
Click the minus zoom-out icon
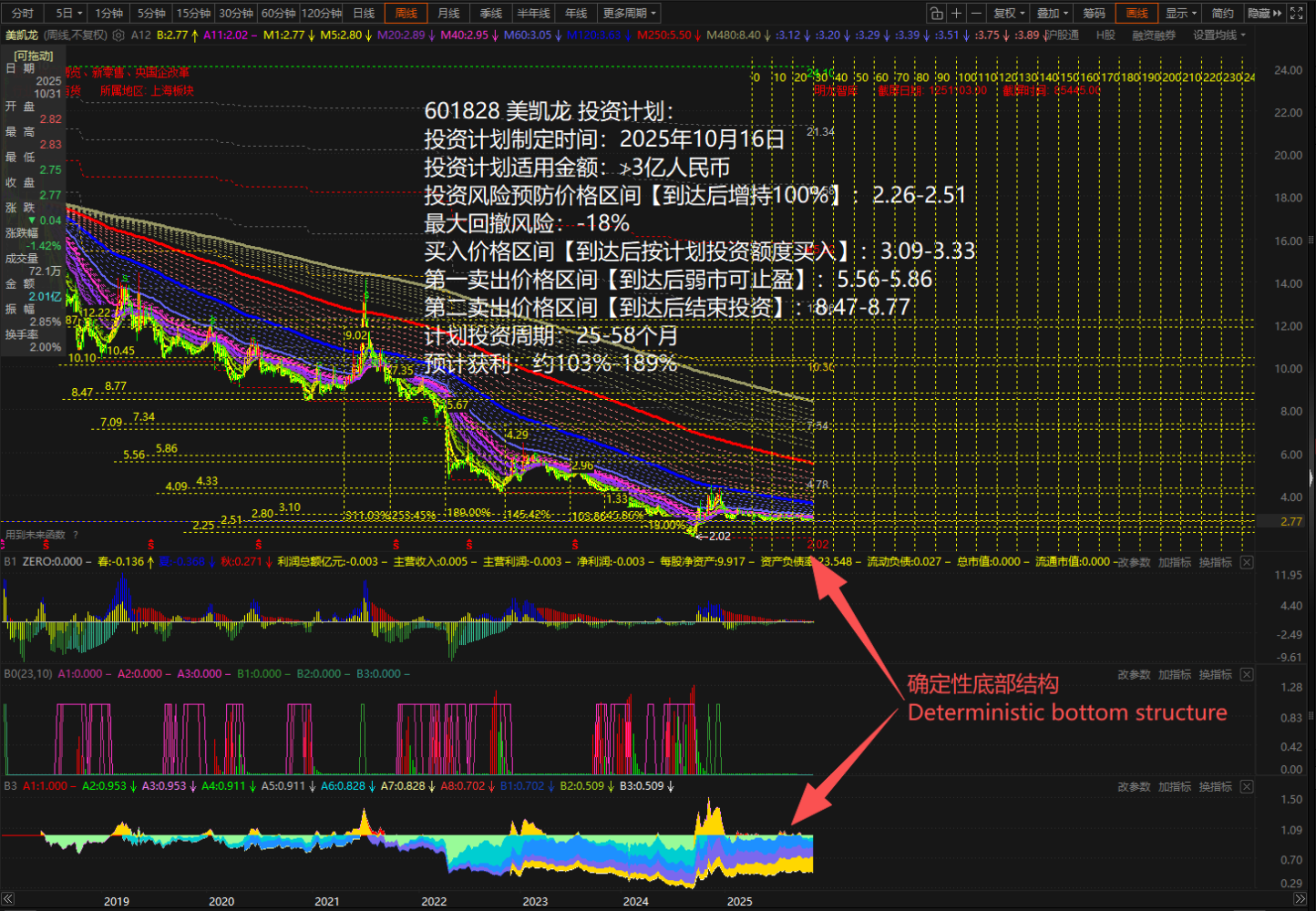[x=976, y=13]
